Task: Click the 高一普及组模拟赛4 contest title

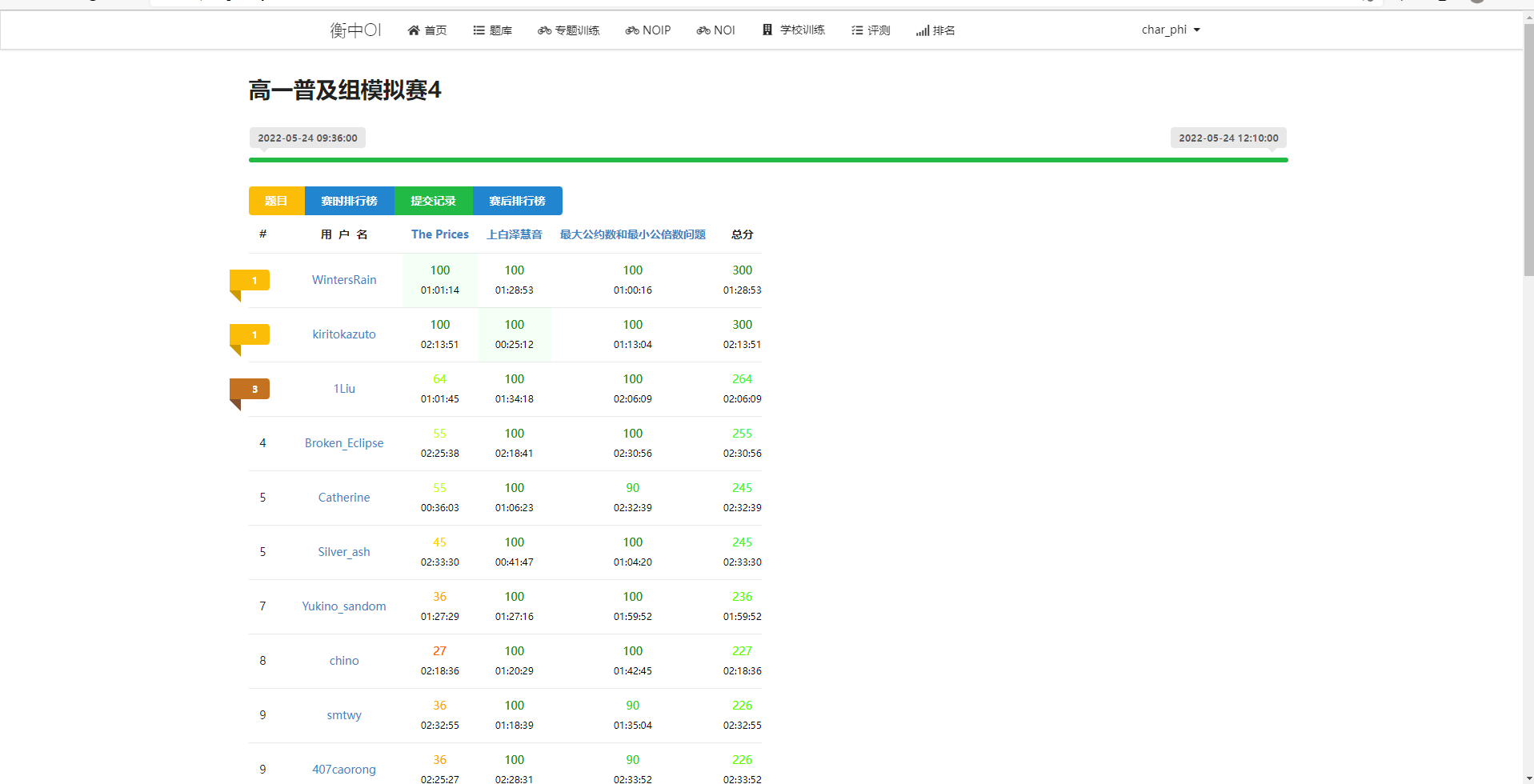Action: pos(345,90)
